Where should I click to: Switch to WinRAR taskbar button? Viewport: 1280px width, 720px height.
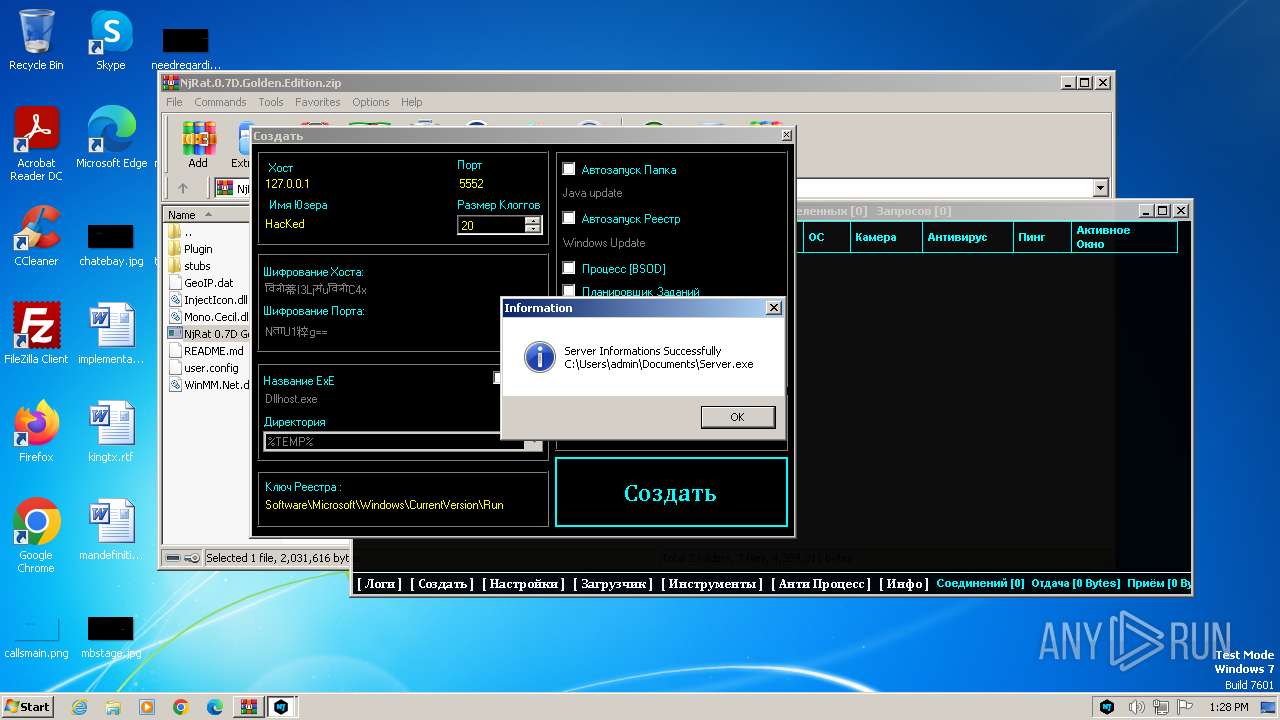click(x=248, y=707)
